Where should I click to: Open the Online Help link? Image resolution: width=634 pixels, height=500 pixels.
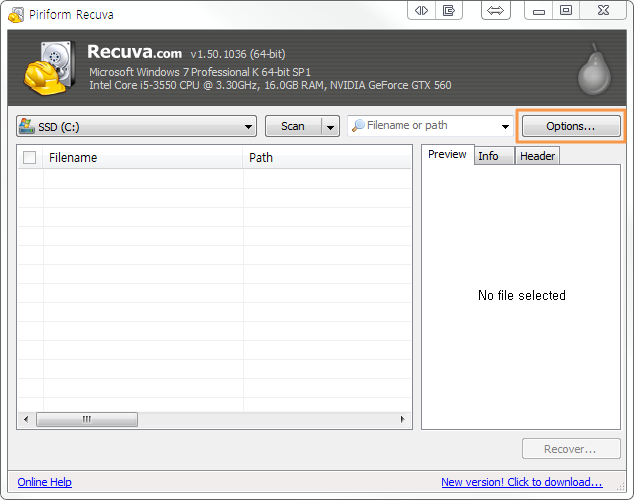[44, 482]
